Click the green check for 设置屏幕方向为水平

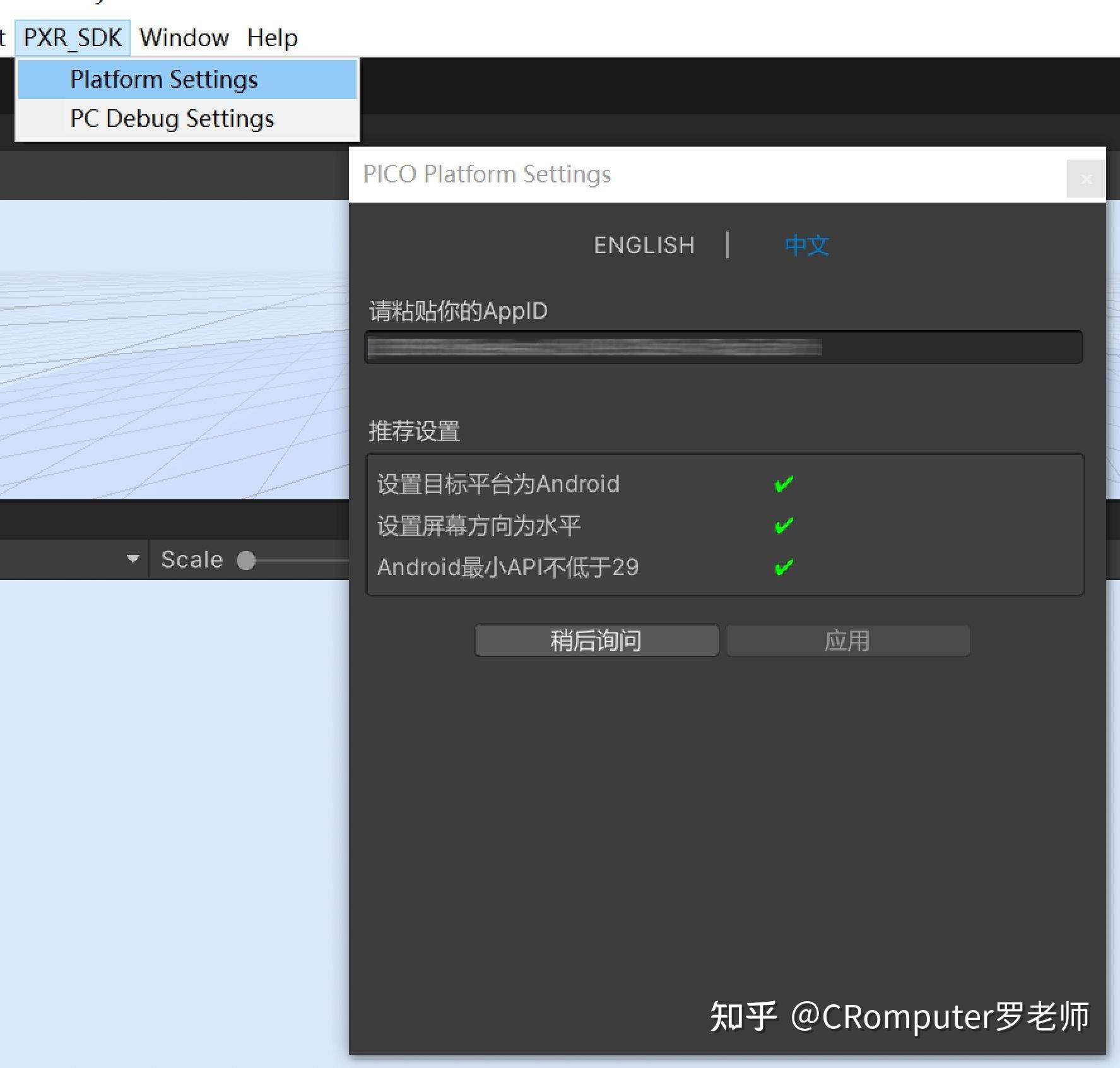(784, 525)
